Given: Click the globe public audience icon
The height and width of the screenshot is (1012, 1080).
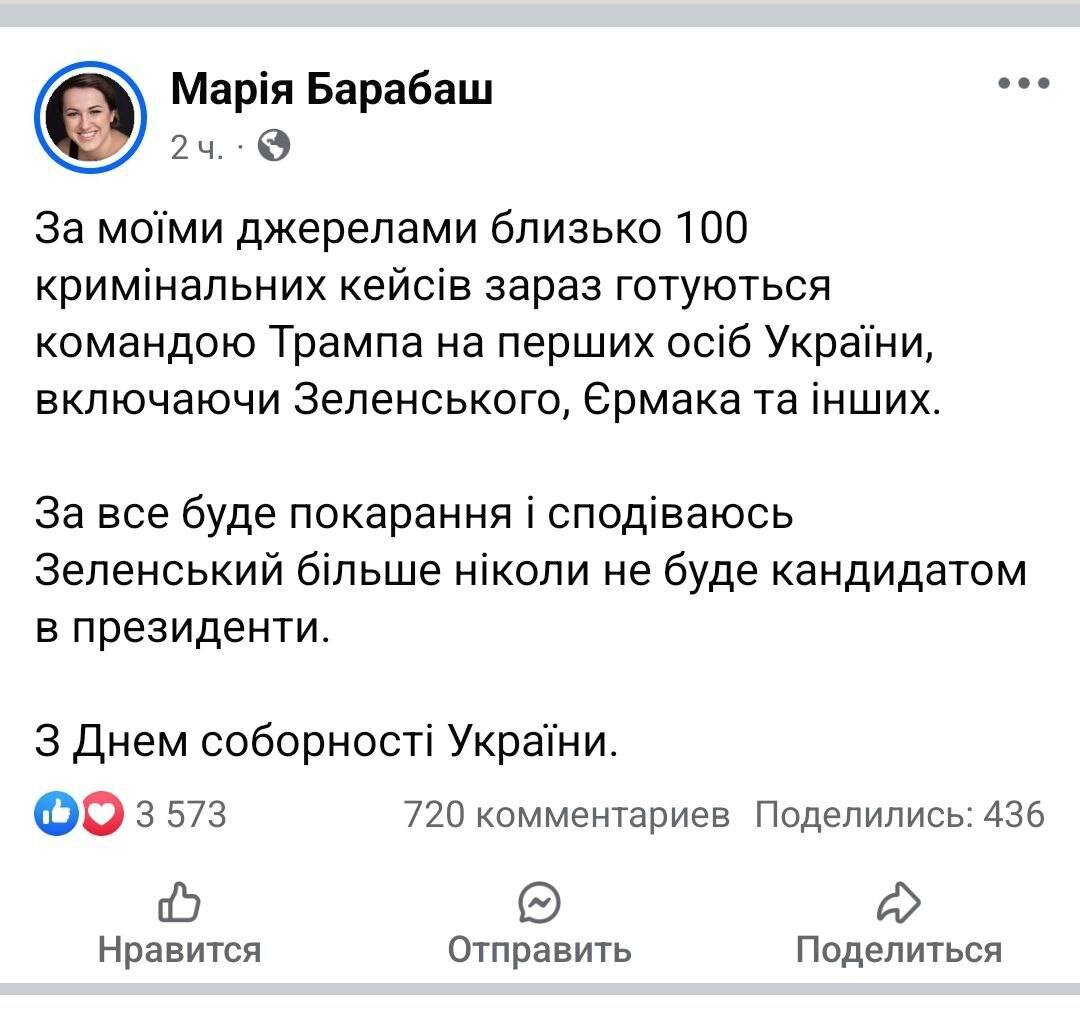Looking at the screenshot, I should click(274, 147).
